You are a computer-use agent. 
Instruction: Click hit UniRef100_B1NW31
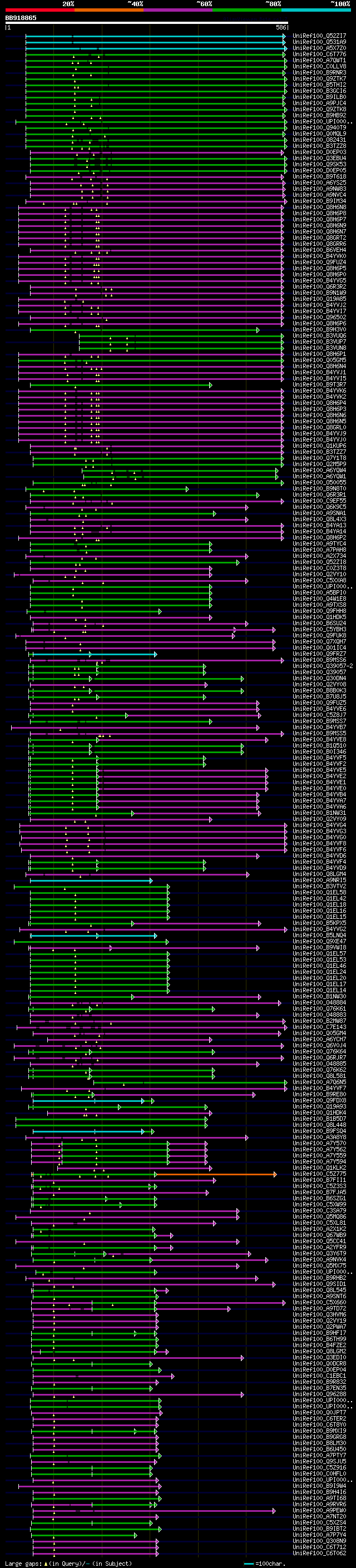319,813
